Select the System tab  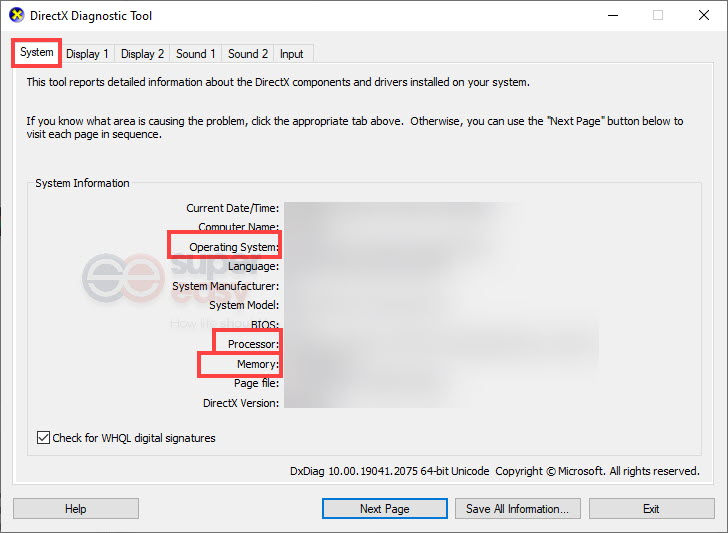37,52
